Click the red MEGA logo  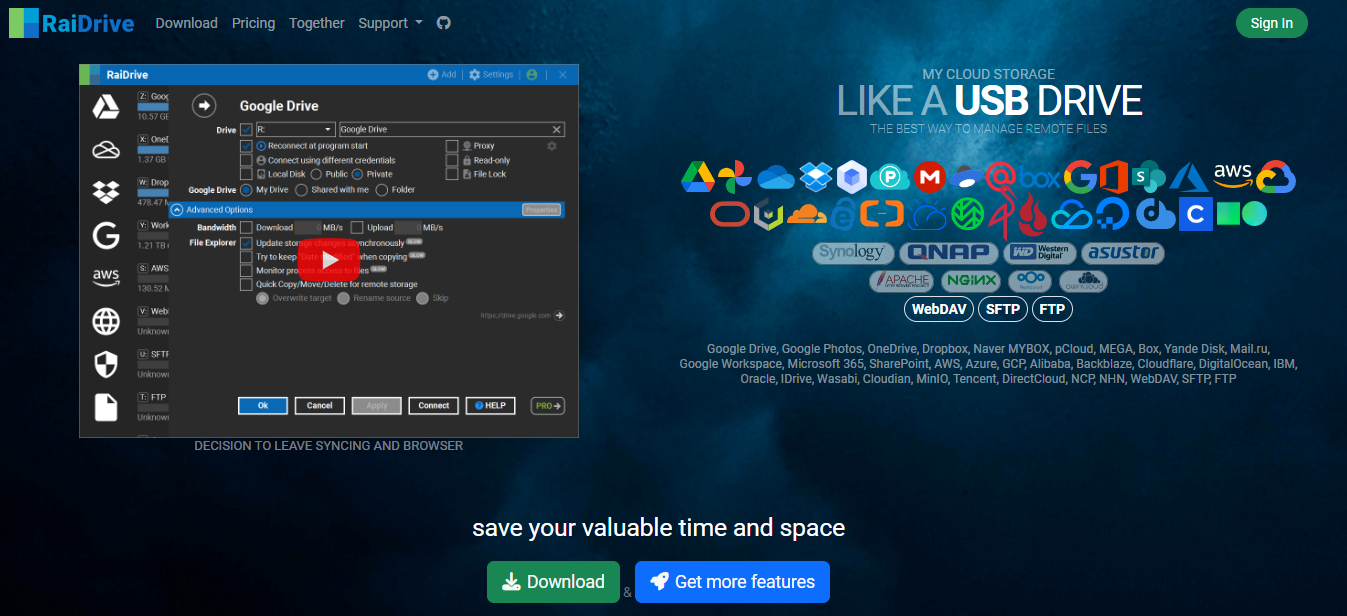(x=929, y=177)
